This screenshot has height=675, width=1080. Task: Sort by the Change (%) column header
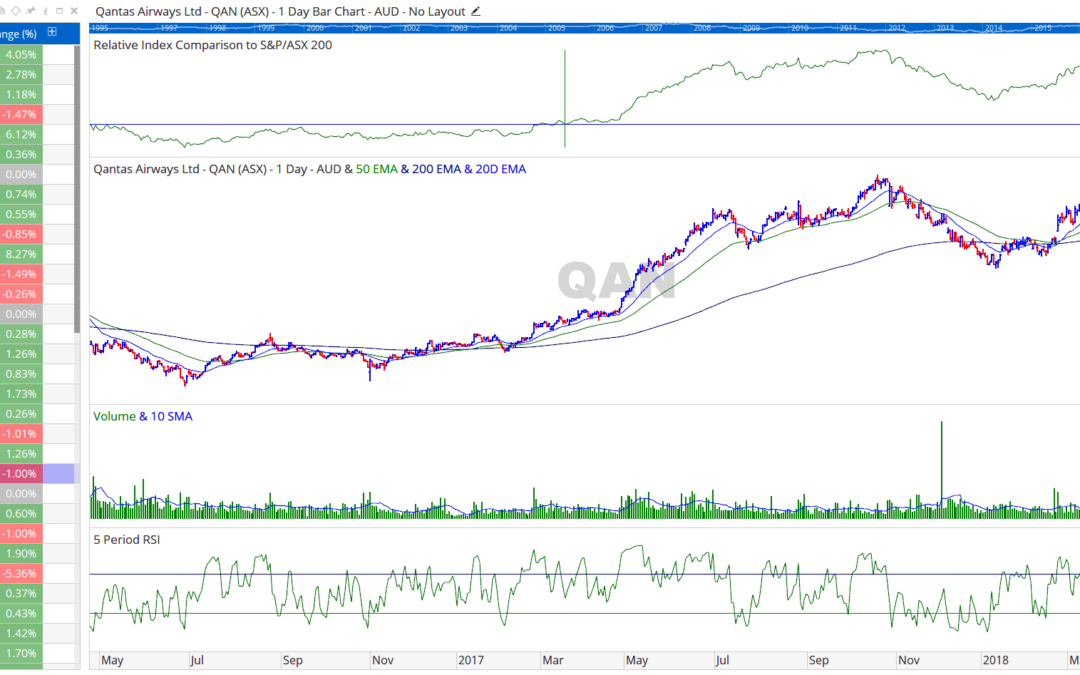click(x=19, y=33)
